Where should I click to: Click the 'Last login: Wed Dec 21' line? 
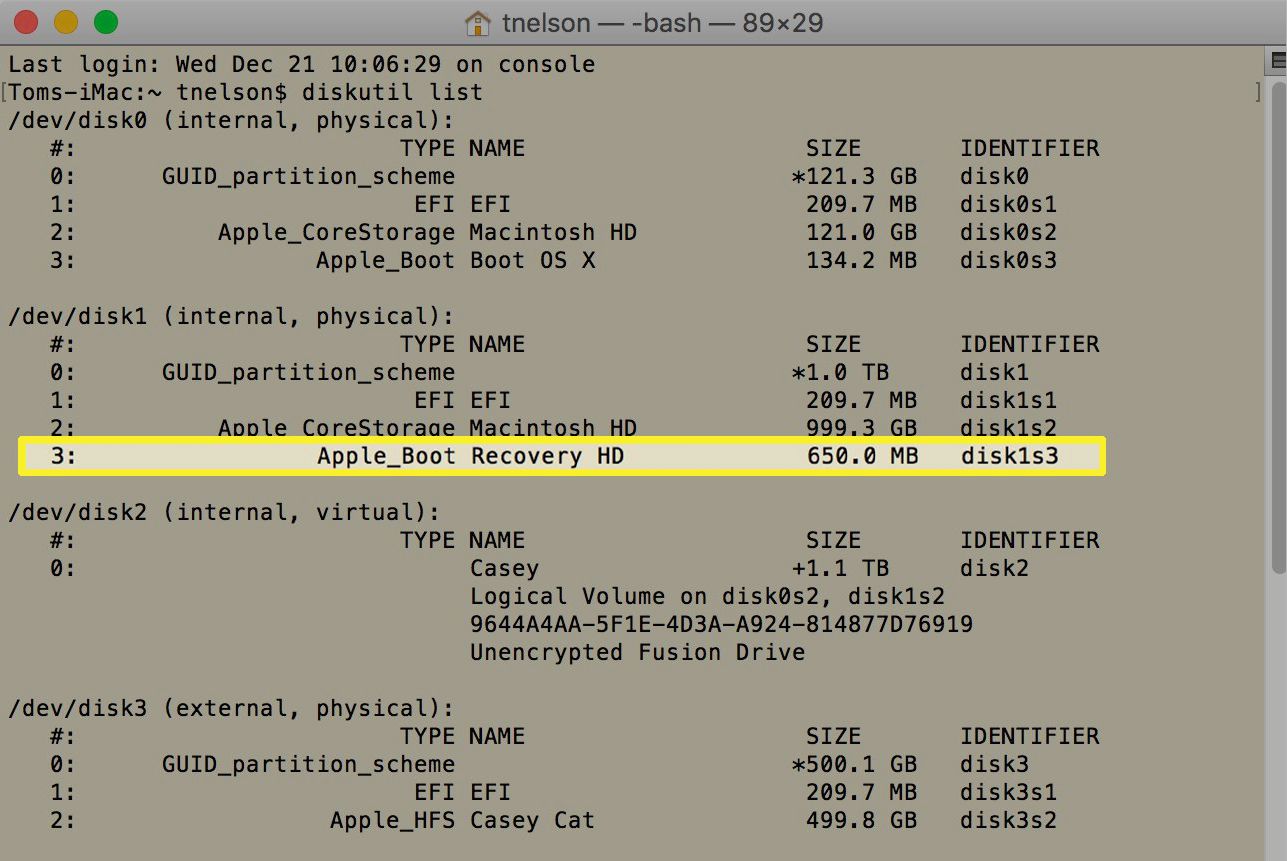[302, 65]
